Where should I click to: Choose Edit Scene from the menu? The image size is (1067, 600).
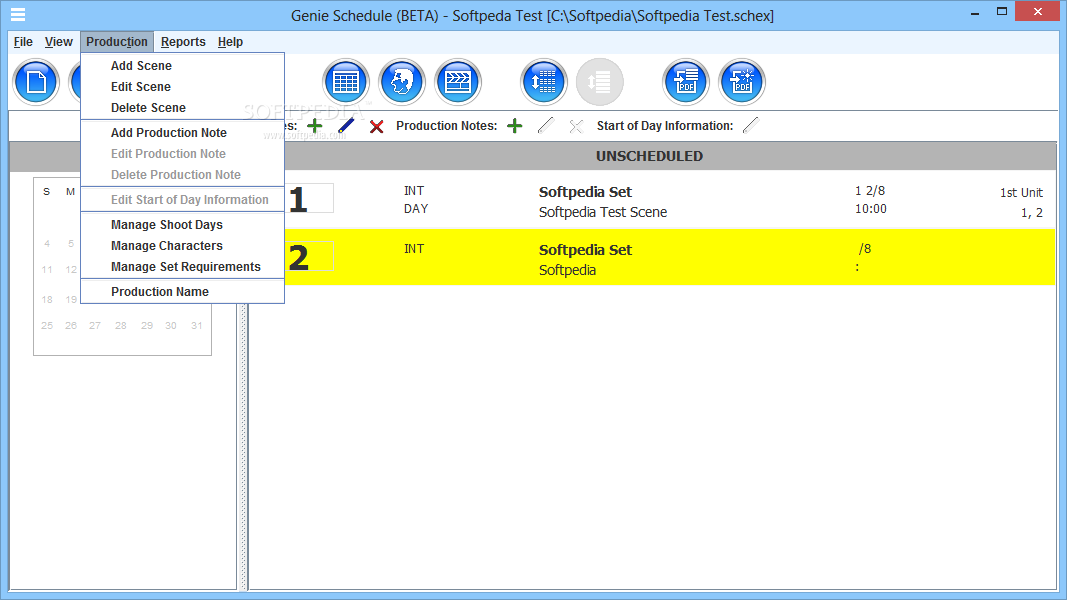[182, 87]
